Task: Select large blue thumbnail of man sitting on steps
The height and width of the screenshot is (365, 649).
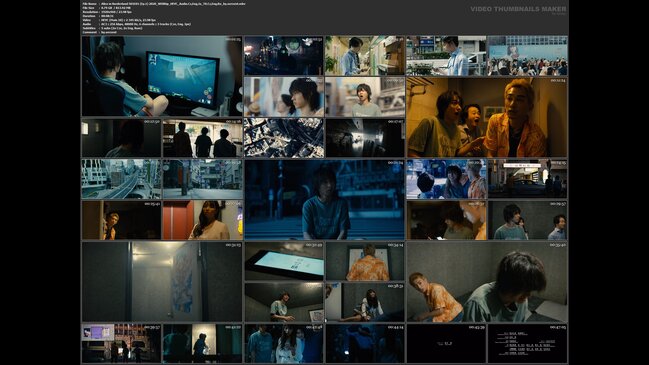Action: point(324,200)
